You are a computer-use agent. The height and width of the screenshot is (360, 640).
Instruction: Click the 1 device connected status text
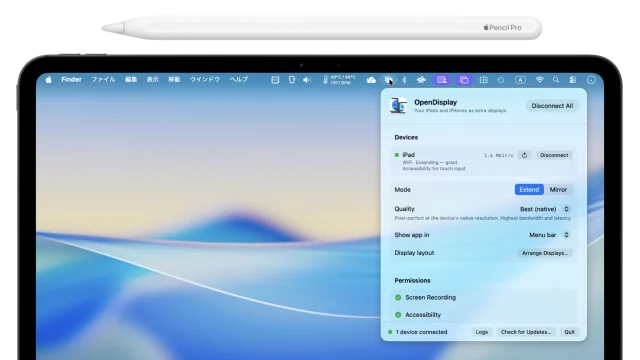(x=421, y=332)
